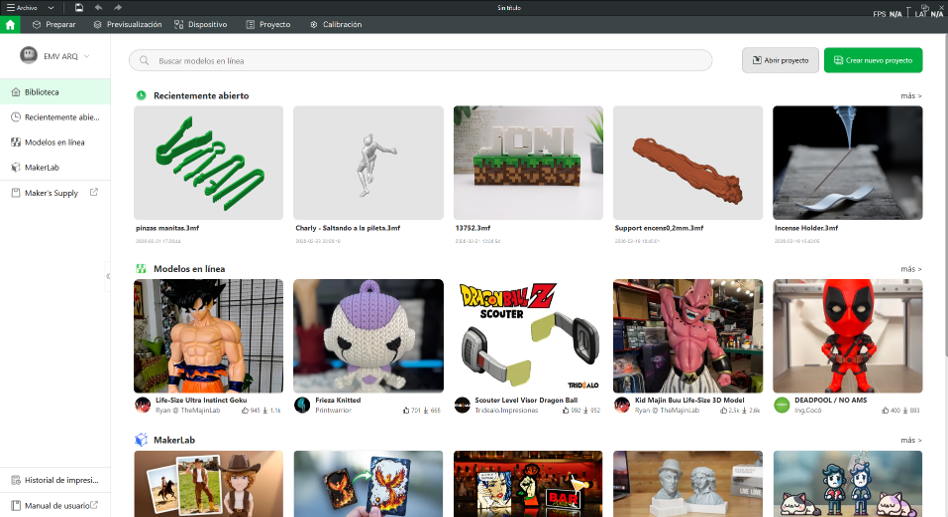
Task: Click like icon on Ultra Instinct Goku card
Action: click(245, 411)
